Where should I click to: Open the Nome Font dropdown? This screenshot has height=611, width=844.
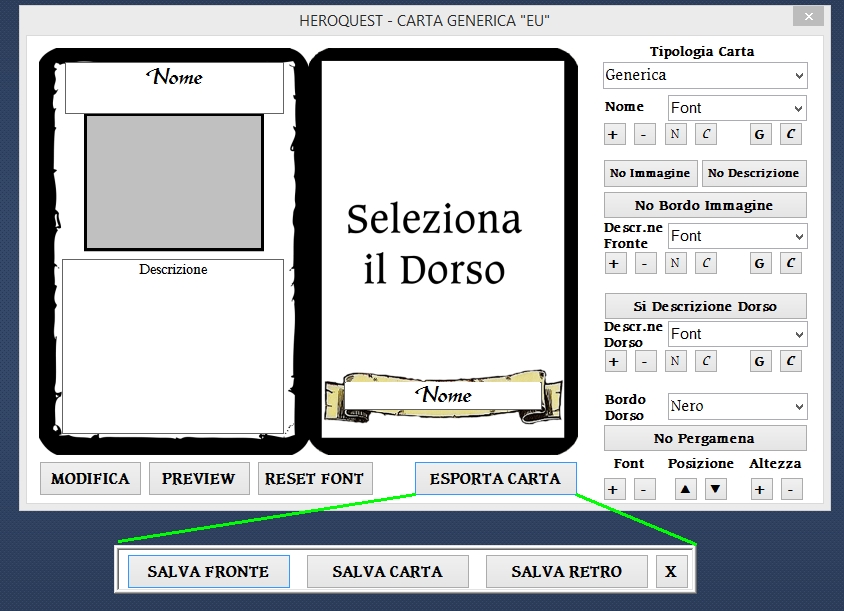(737, 108)
